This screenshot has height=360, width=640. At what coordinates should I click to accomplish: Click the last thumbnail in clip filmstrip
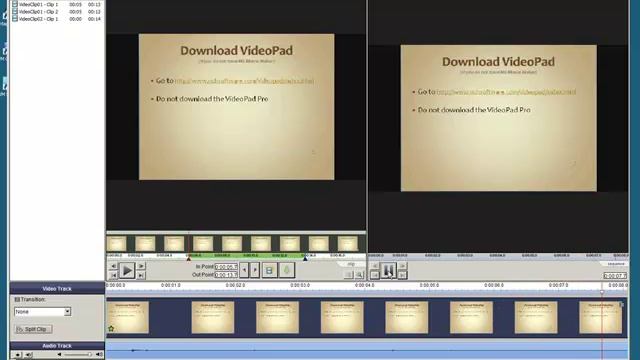tap(348, 244)
